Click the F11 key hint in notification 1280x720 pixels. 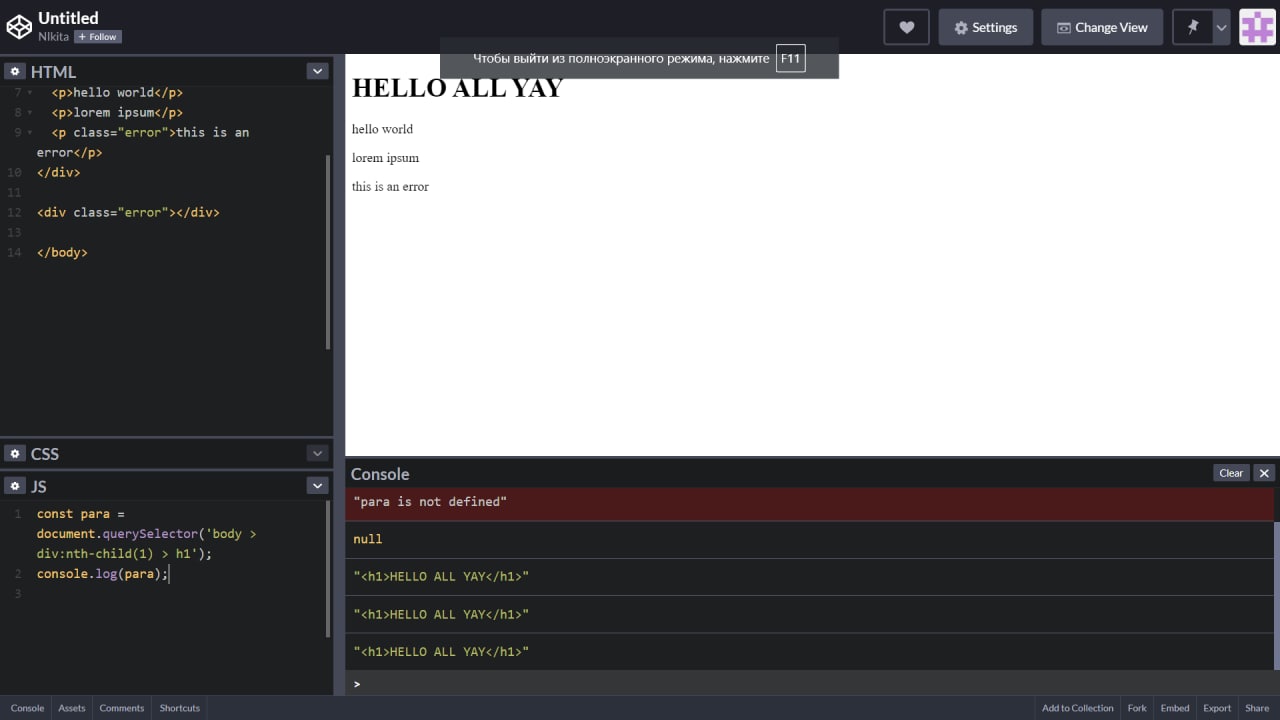790,58
